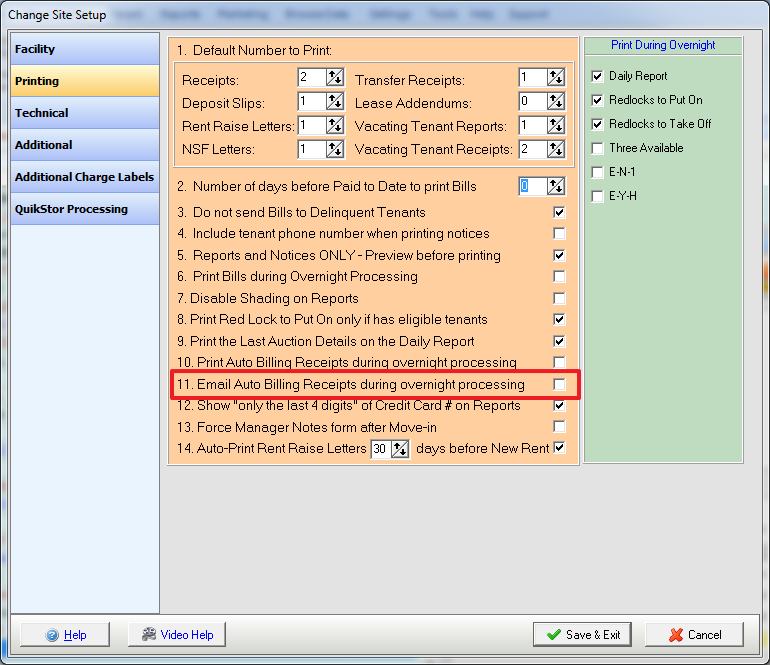Click the Help button

tap(65, 635)
